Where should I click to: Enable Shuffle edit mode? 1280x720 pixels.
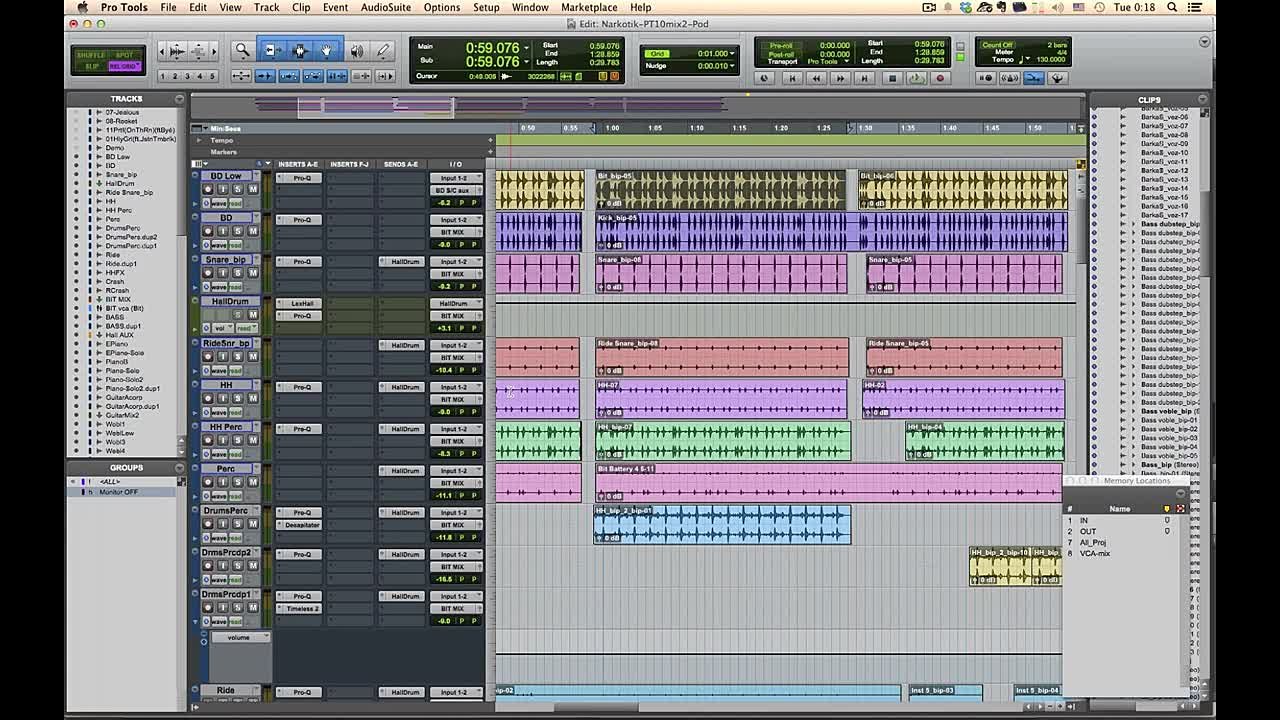tap(91, 56)
